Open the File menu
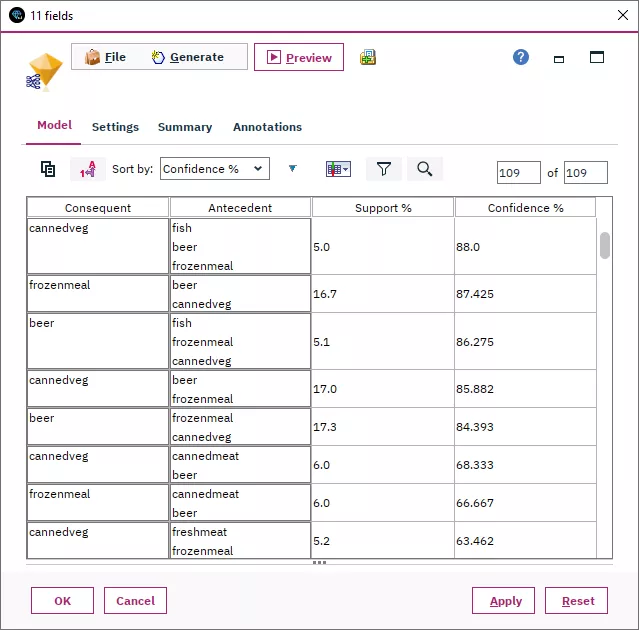639x630 pixels. pos(106,57)
